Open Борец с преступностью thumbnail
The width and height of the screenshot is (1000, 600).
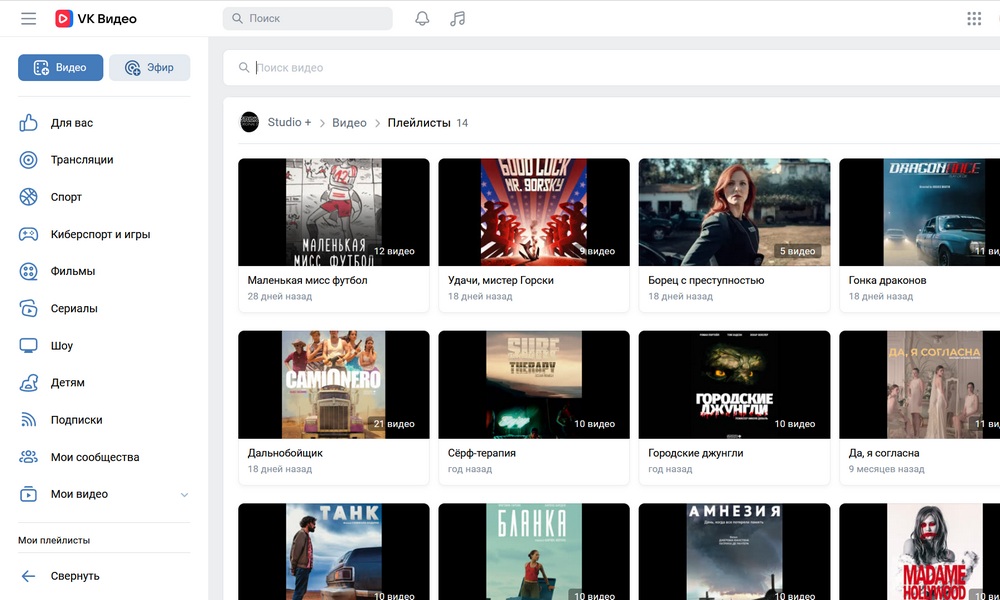coord(734,212)
